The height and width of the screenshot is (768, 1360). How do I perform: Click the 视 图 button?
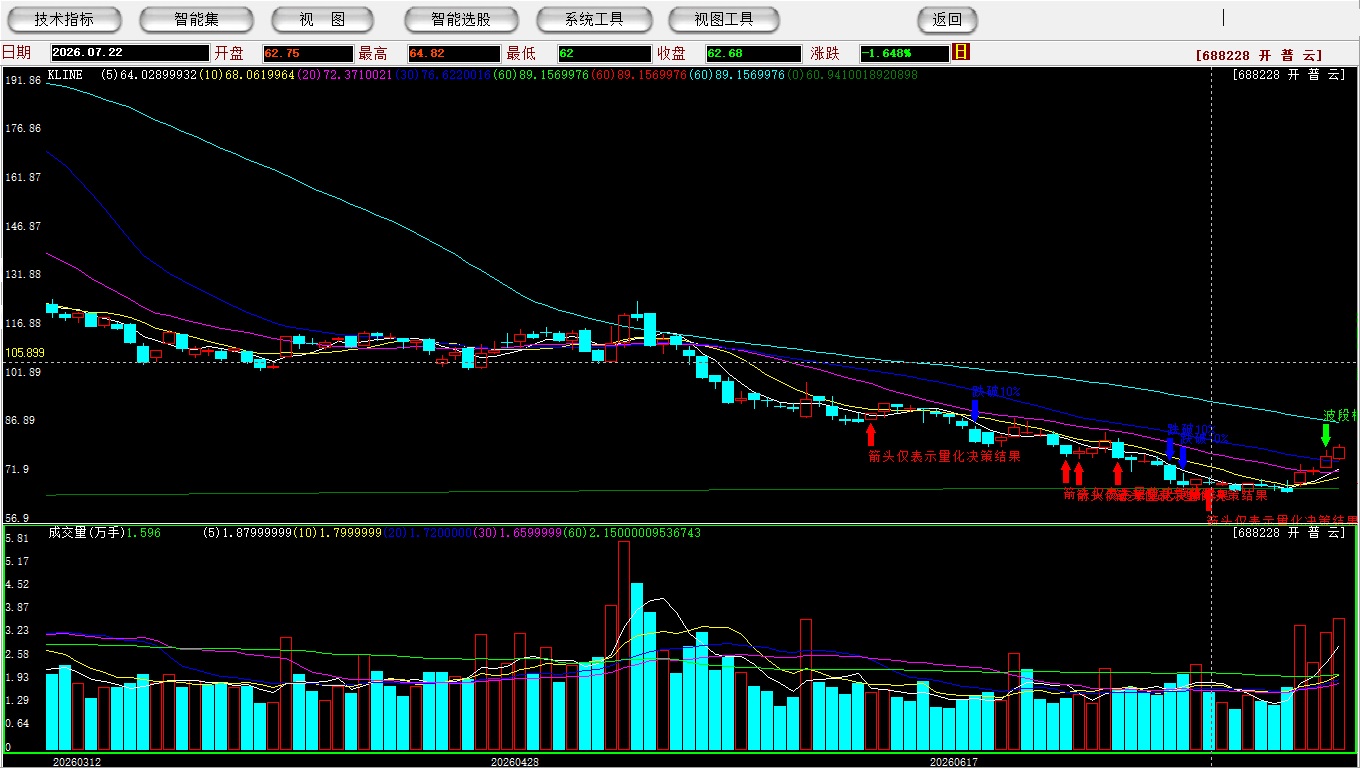322,19
